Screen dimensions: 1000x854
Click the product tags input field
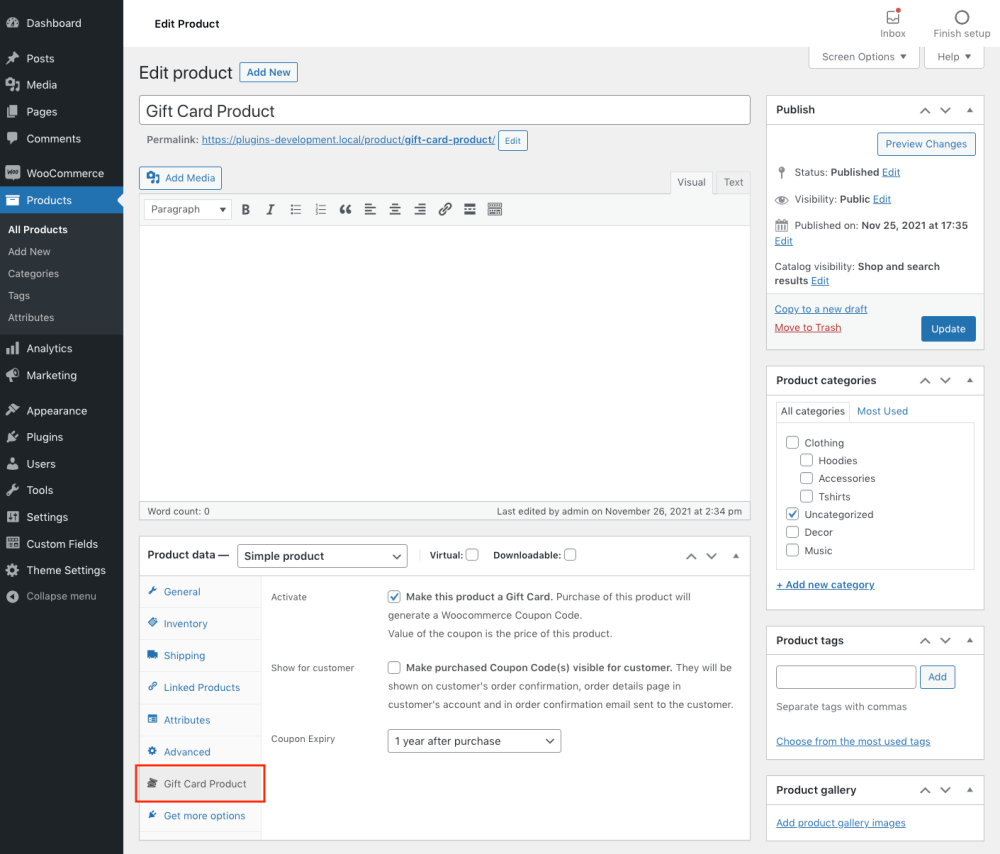[x=846, y=677]
